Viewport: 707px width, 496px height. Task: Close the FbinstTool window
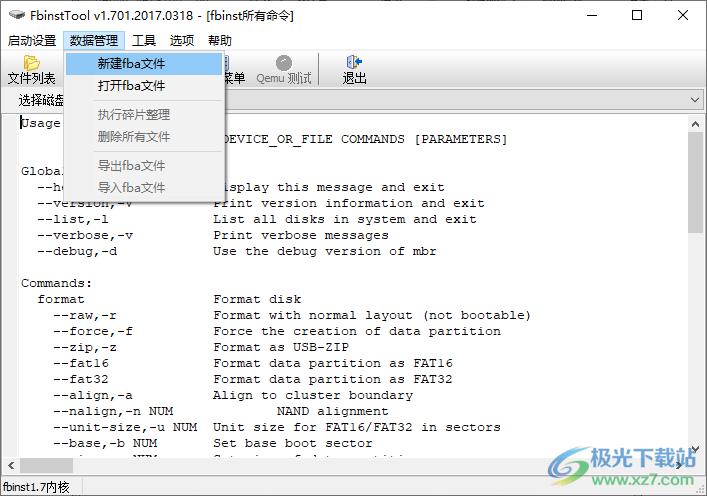point(683,15)
